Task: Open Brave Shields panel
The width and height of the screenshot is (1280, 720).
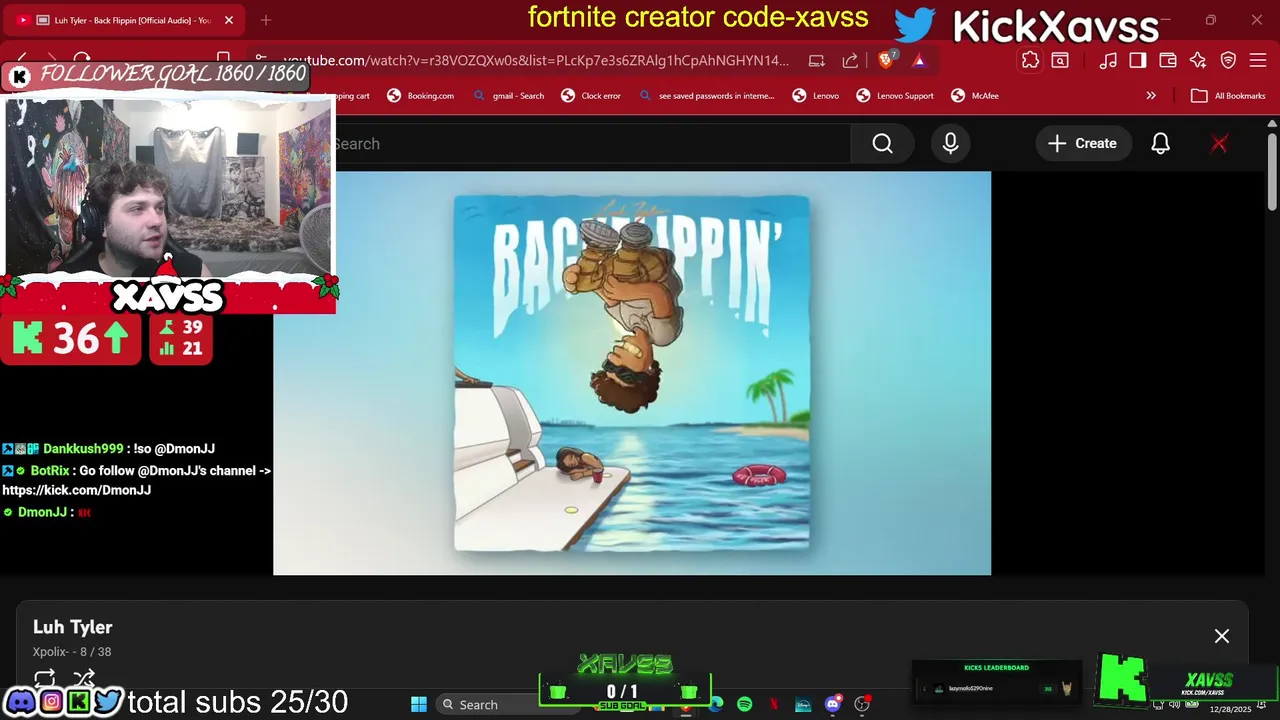Action: 886,60
